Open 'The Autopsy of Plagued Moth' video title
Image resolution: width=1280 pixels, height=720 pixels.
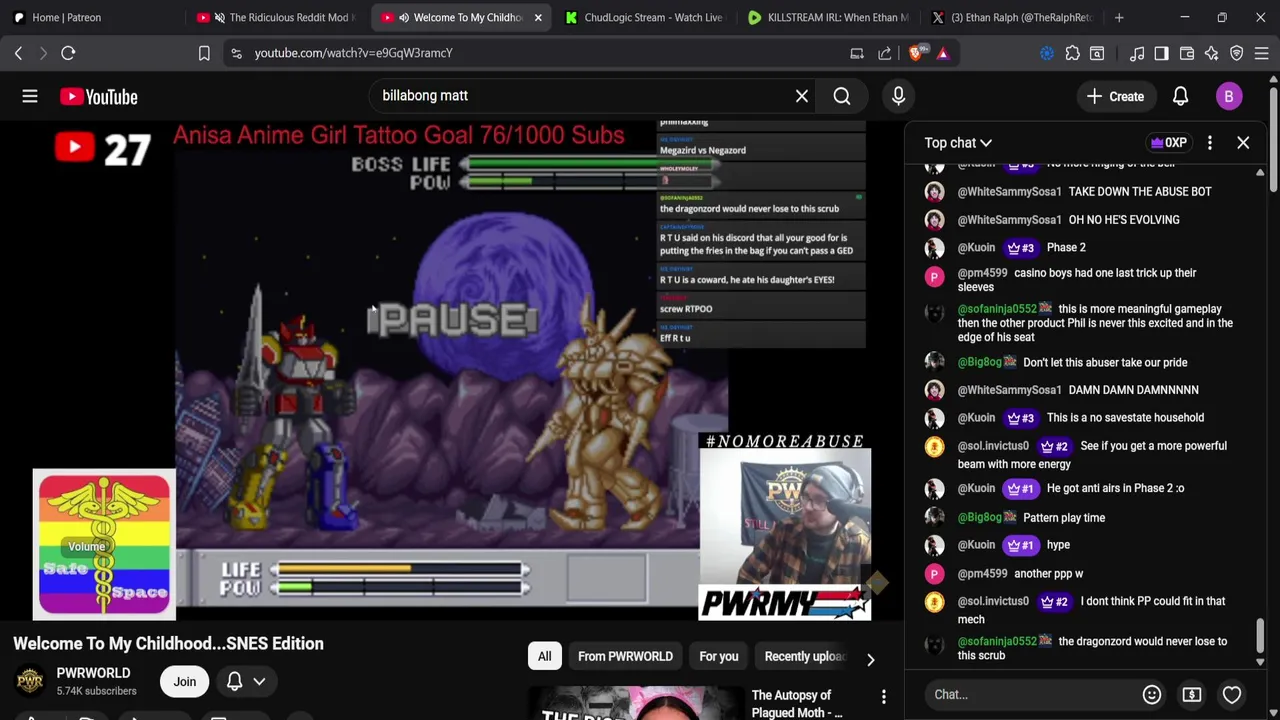point(797,703)
